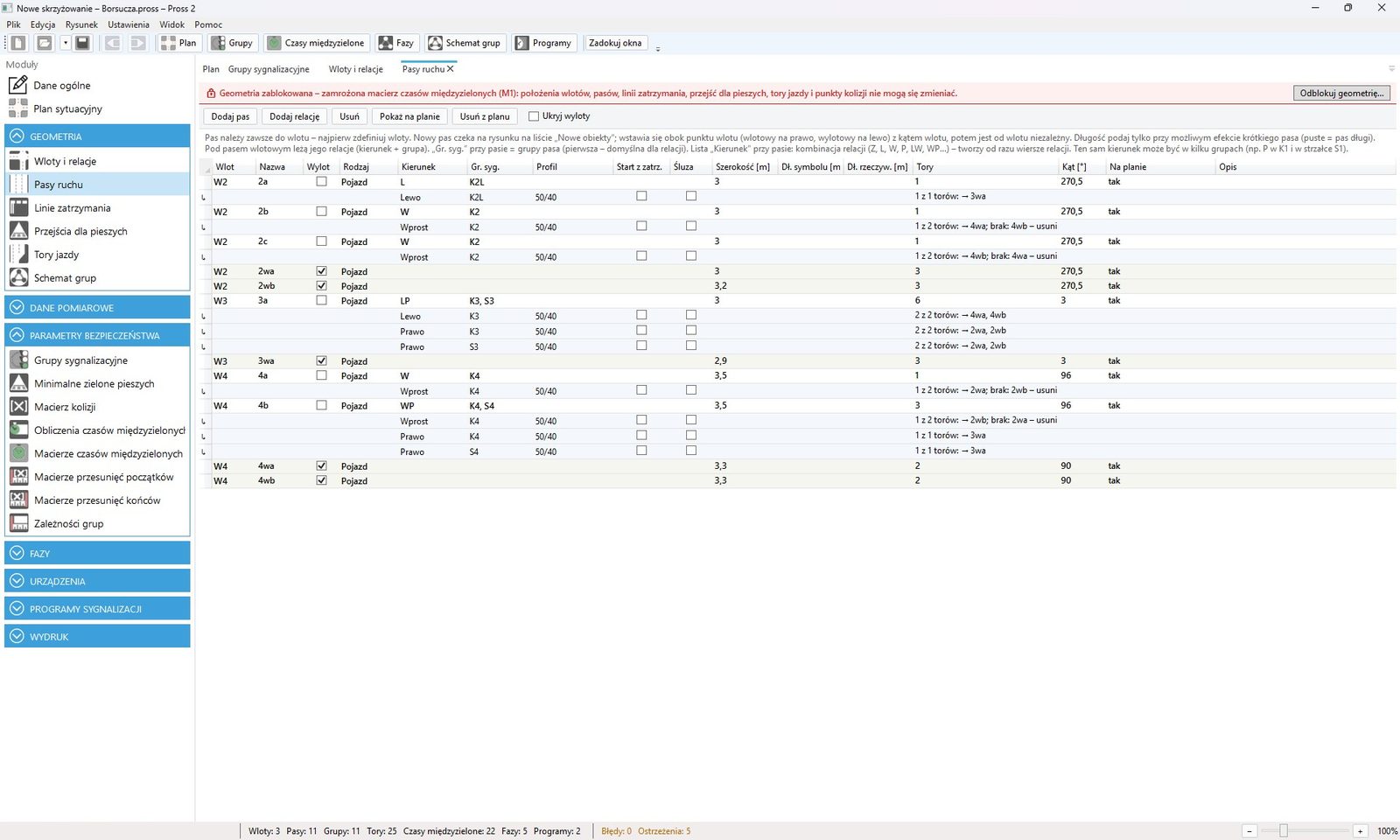
Task: Open Macierz kolizji module
Action: click(65, 407)
